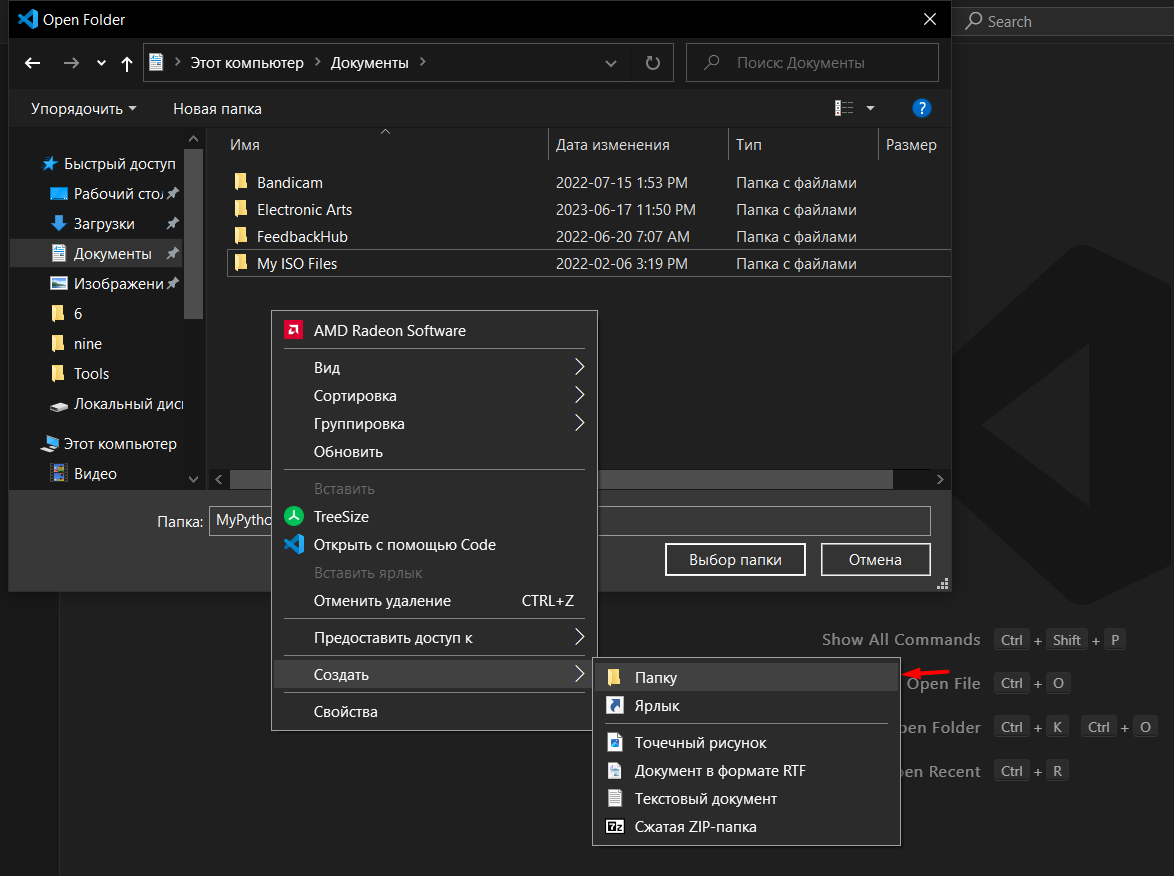Refresh the Documents folder listing

coord(653,63)
